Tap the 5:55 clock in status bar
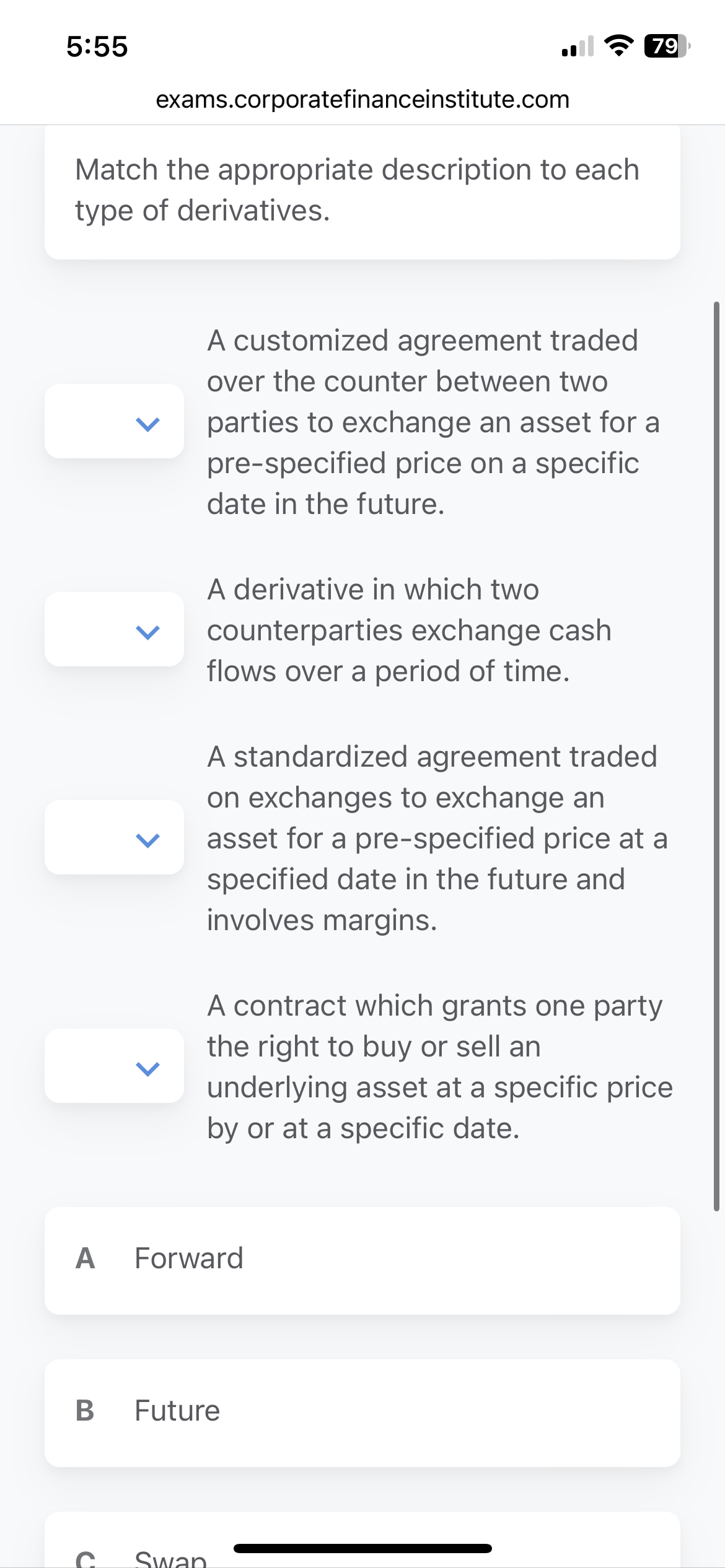Viewport: 725px width, 1568px height. 97,47
